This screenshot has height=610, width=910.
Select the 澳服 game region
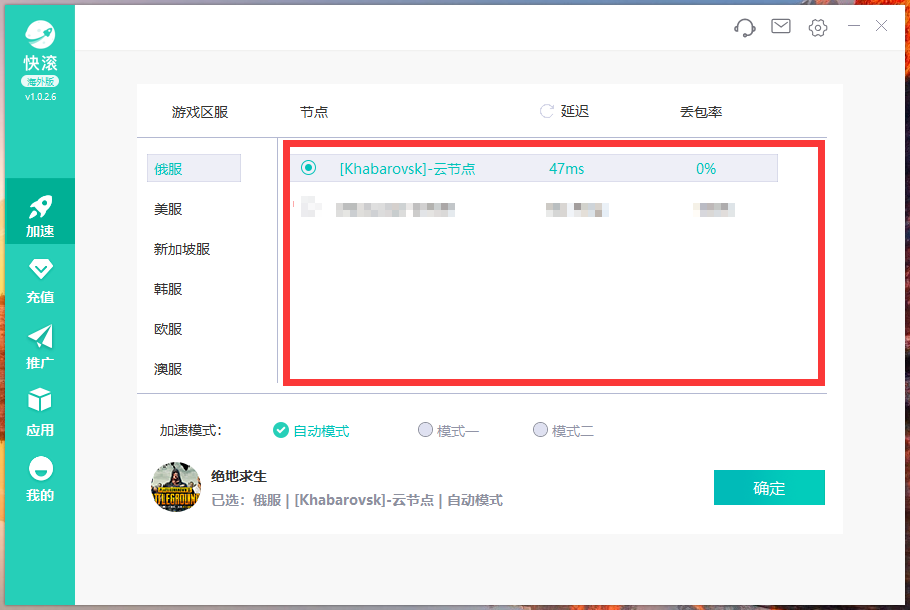pos(168,369)
